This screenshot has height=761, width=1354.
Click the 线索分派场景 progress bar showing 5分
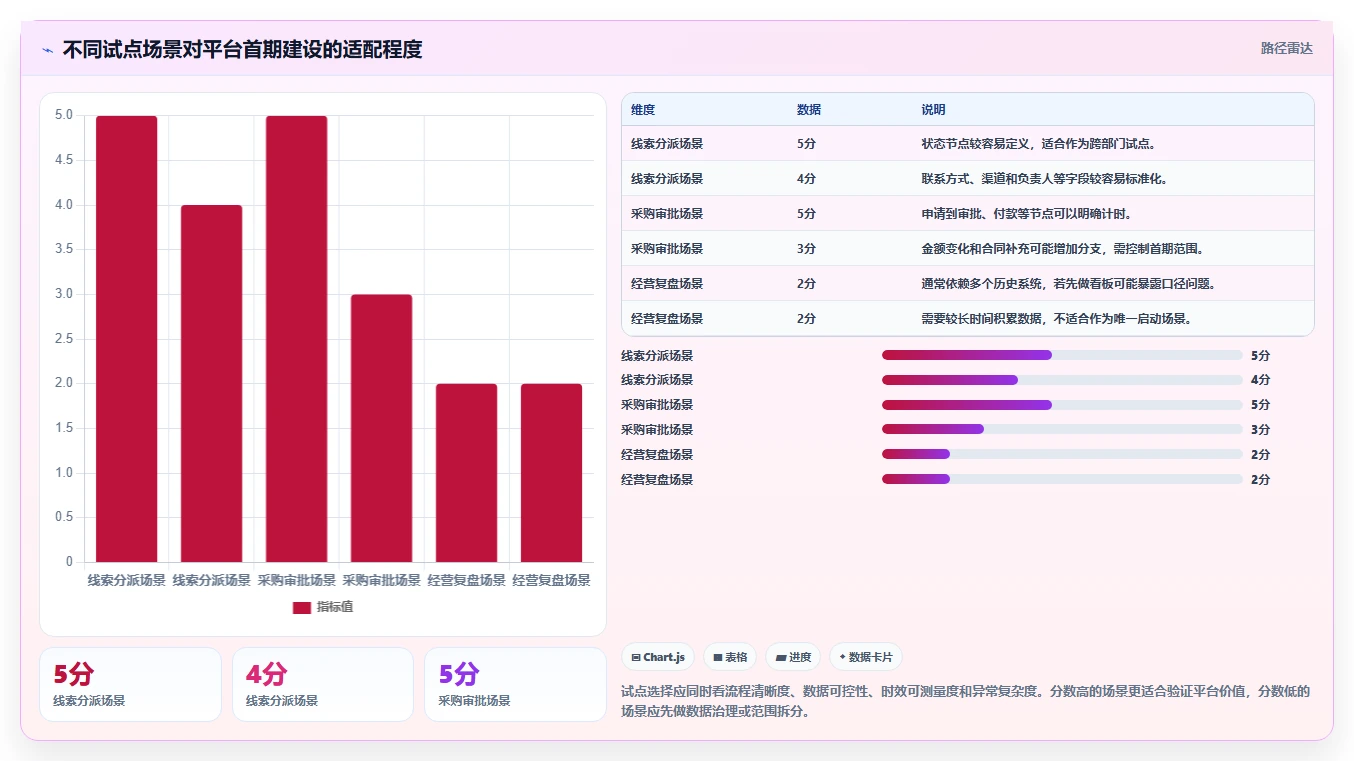[1062, 355]
